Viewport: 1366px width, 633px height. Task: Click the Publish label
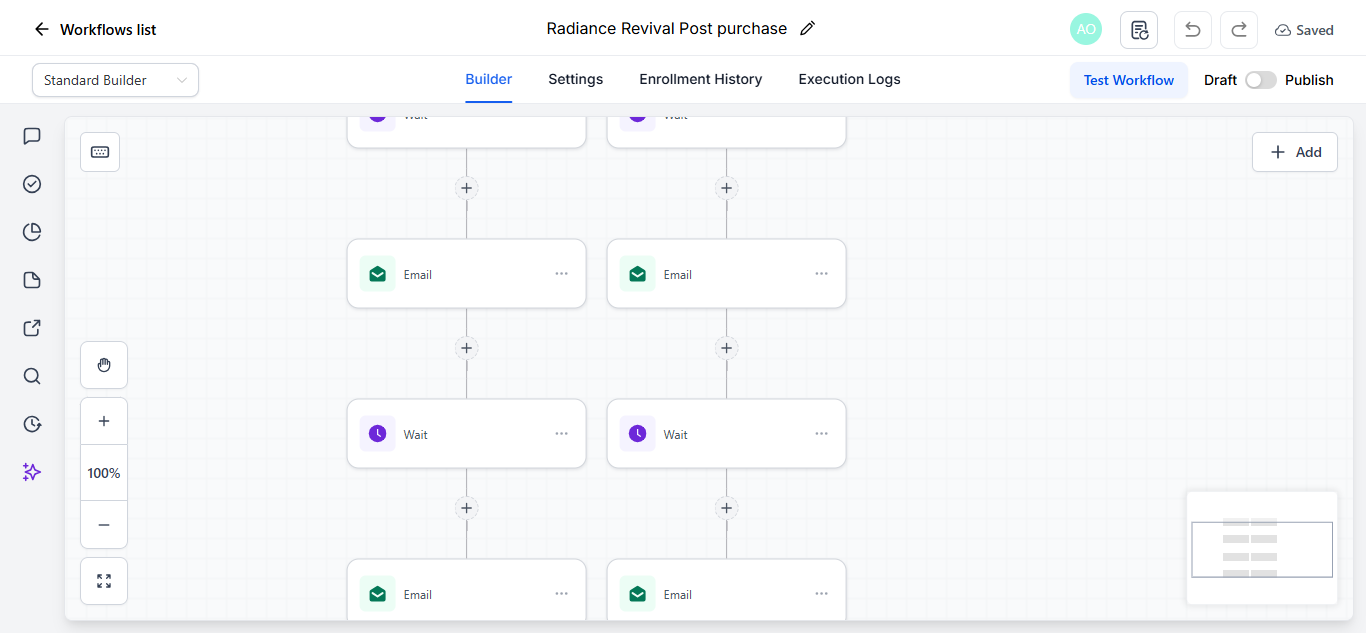(1309, 80)
